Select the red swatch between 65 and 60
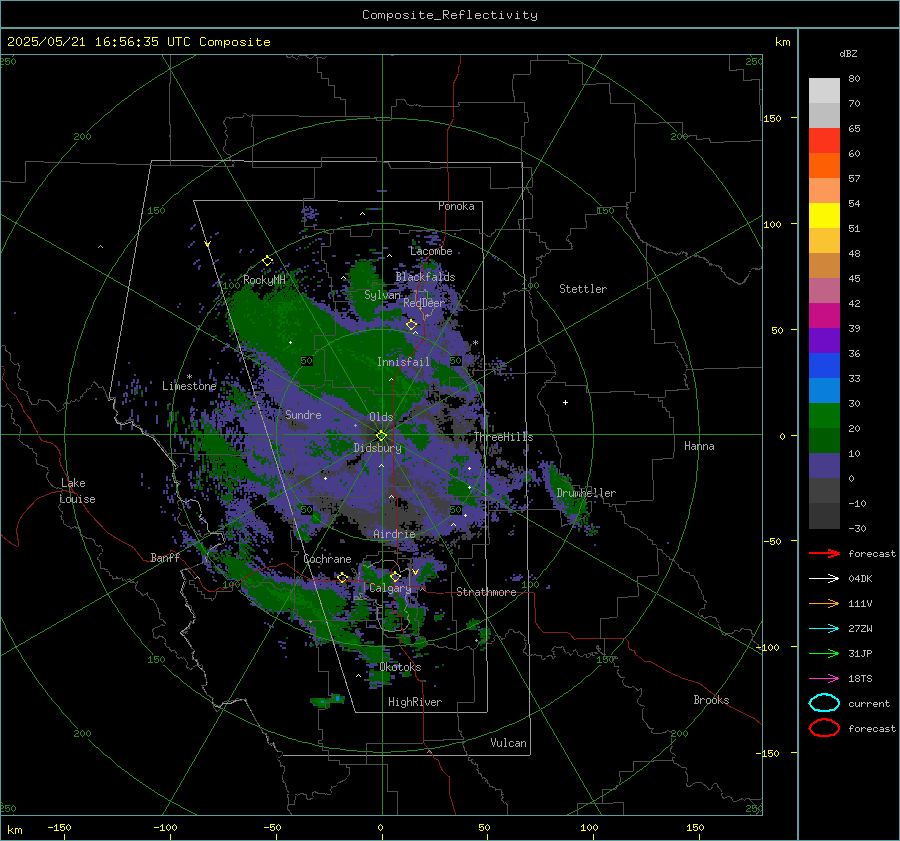The image size is (900, 841). coord(824,141)
